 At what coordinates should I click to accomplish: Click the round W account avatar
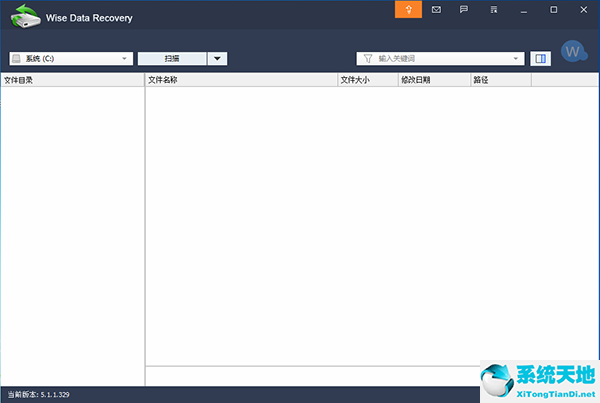click(x=573, y=51)
